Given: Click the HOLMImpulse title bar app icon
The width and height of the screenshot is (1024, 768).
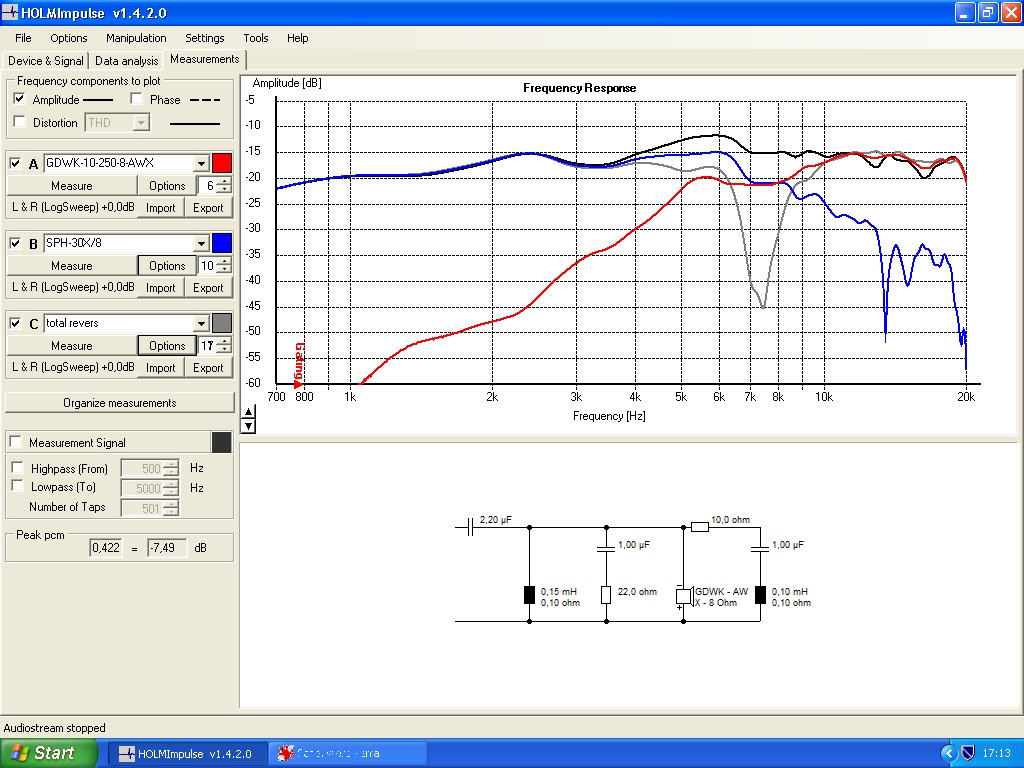Looking at the screenshot, I should [x=10, y=12].
